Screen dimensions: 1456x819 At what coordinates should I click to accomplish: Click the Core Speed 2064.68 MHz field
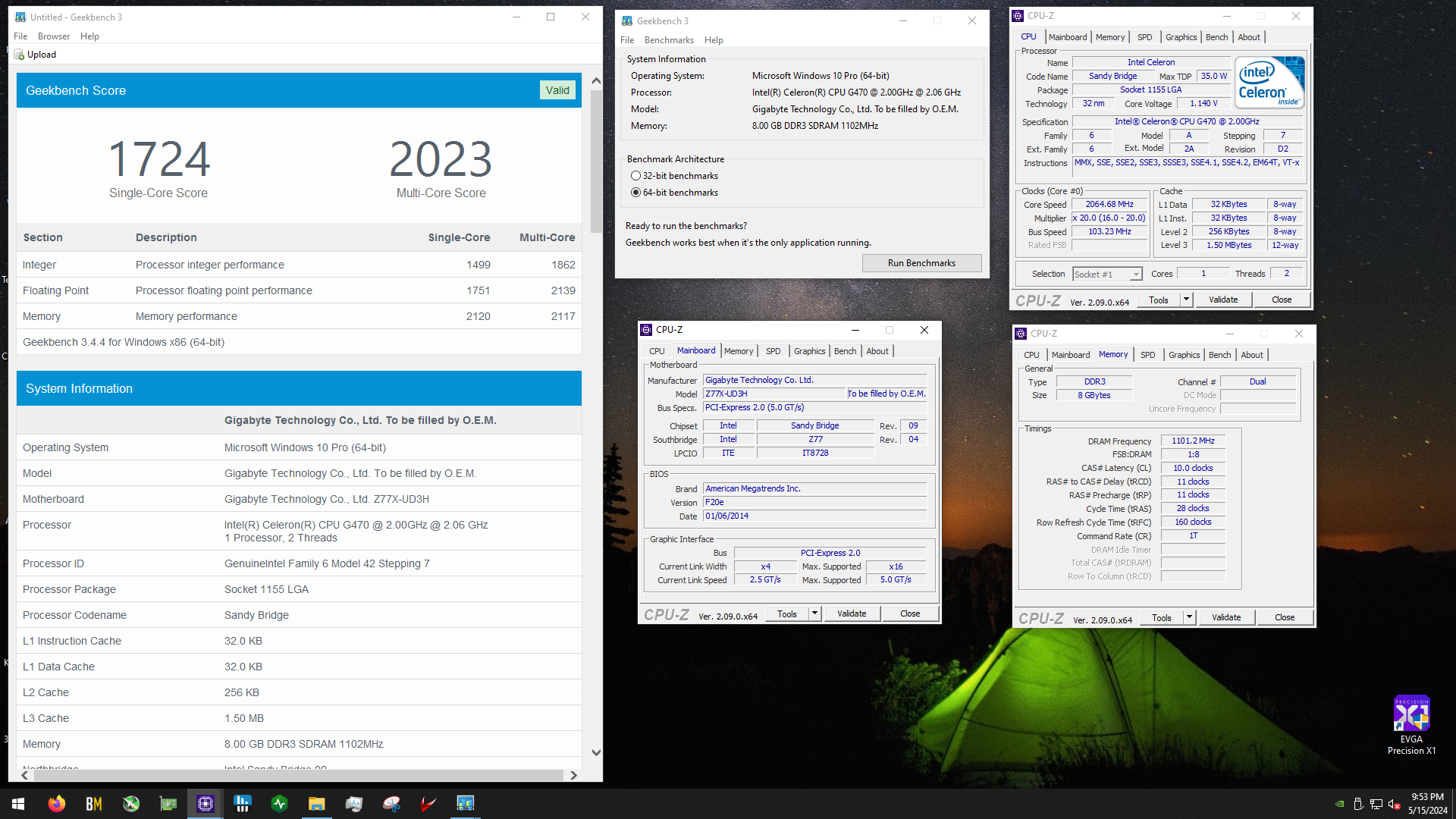[1109, 205]
